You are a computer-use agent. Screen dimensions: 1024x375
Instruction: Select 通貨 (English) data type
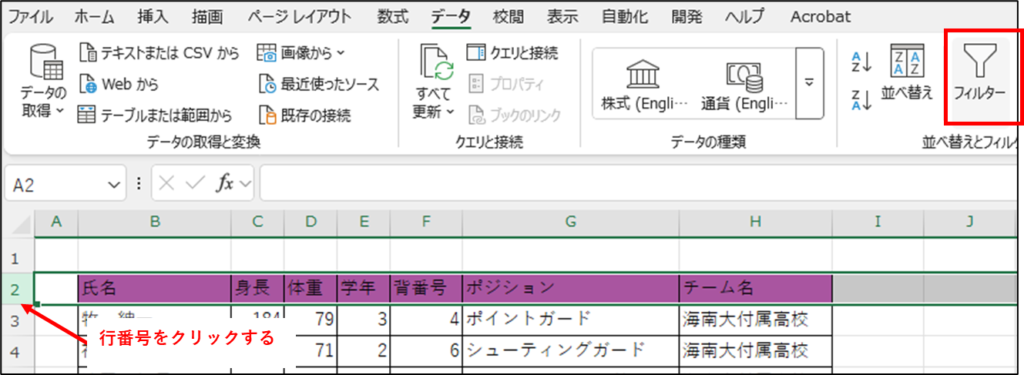744,84
